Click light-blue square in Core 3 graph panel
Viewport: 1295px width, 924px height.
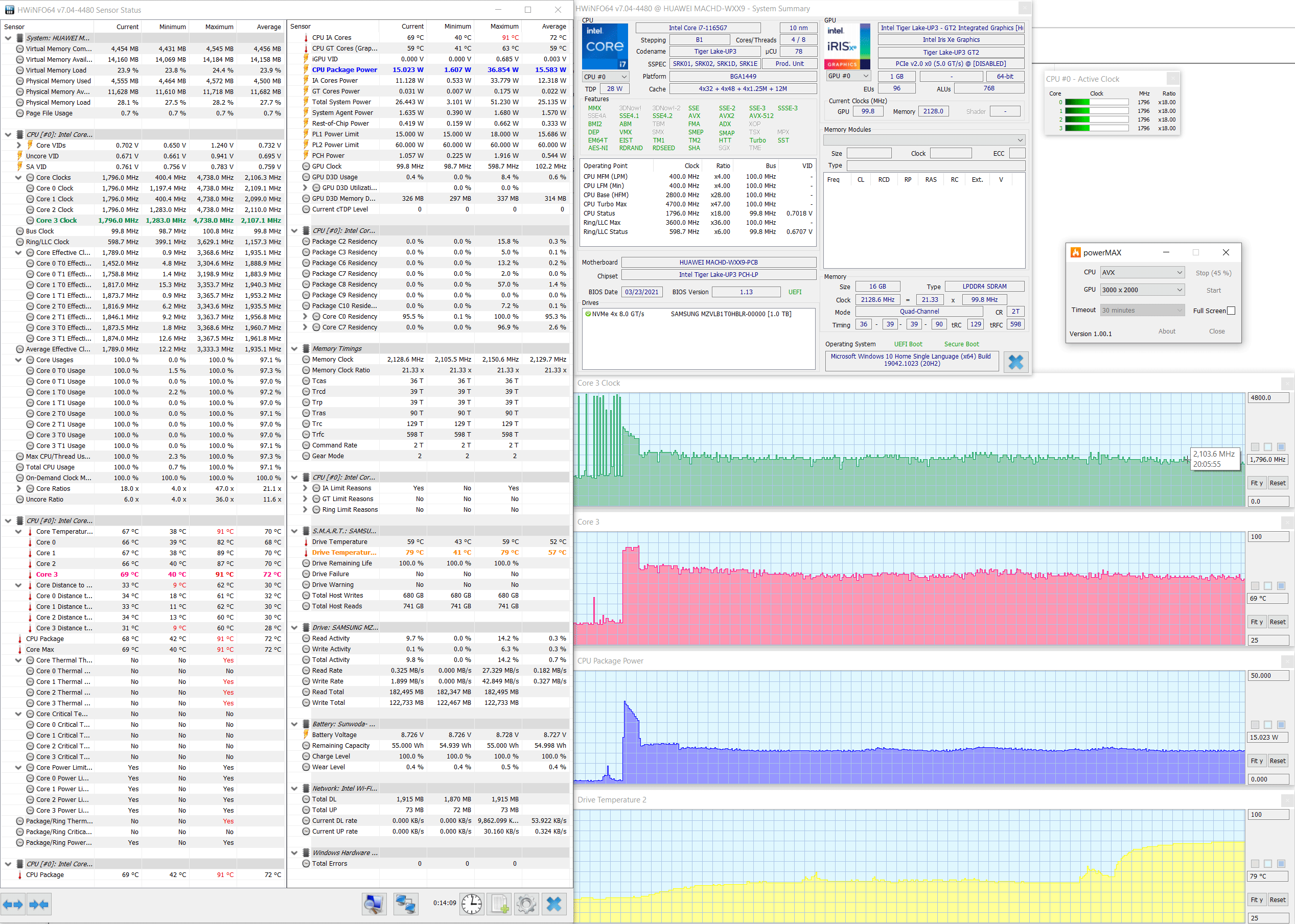[1268, 586]
